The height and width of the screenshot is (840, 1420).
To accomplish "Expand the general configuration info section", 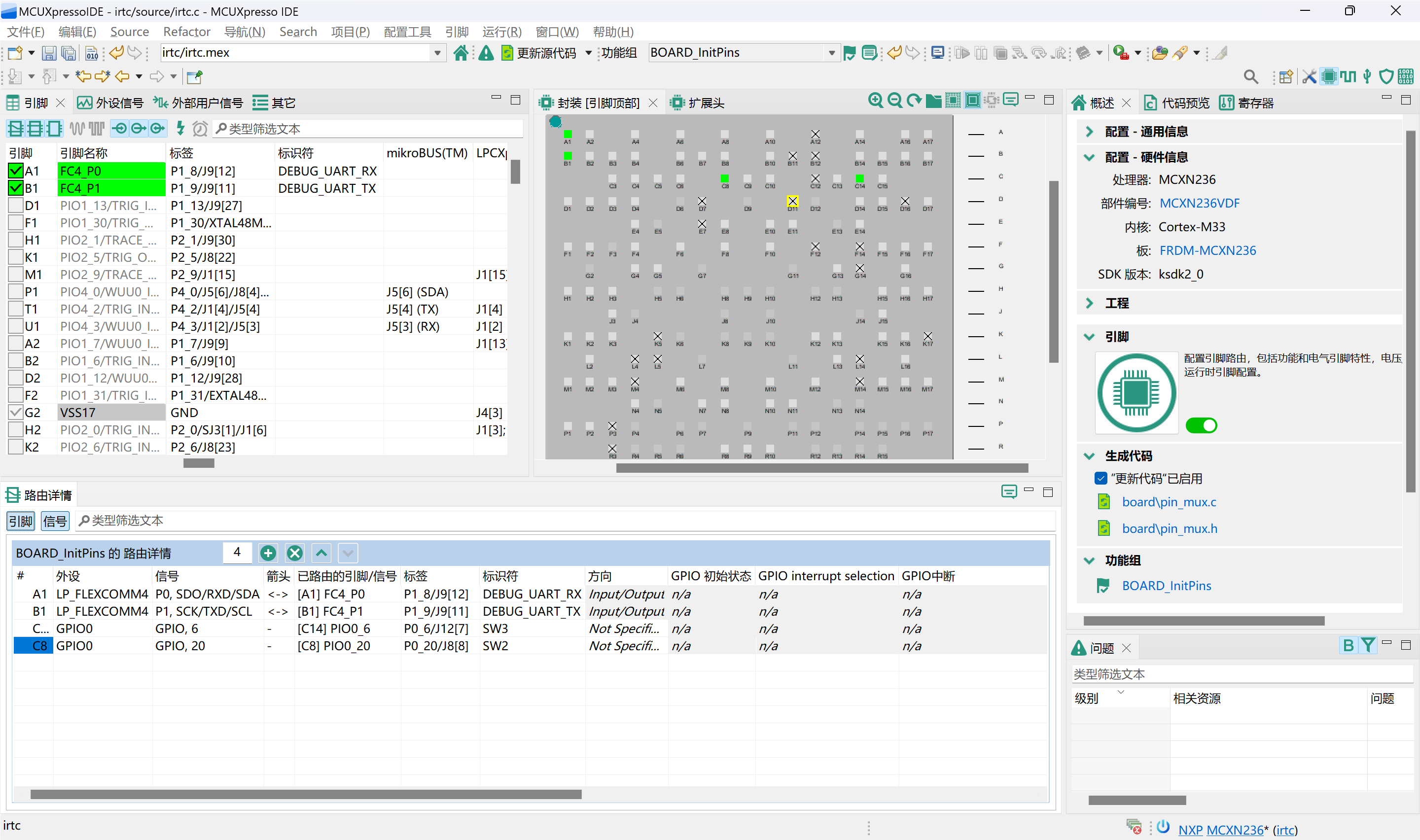I will pyautogui.click(x=1089, y=131).
